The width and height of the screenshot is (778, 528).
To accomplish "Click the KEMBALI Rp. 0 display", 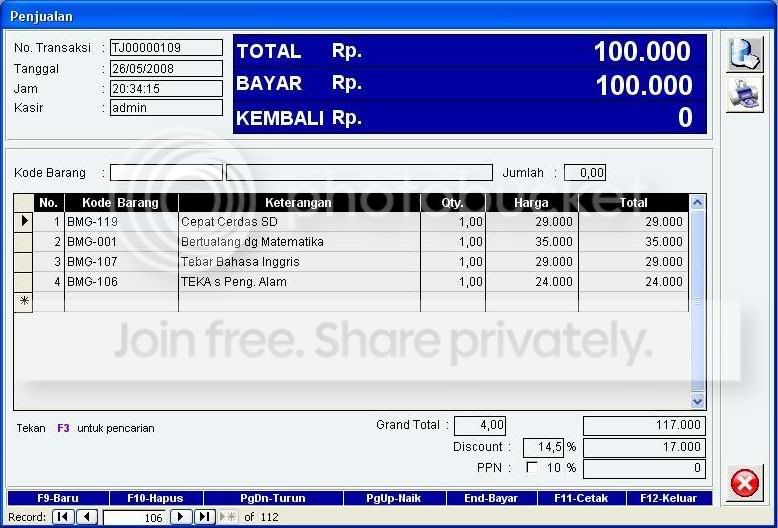I will (x=469, y=118).
